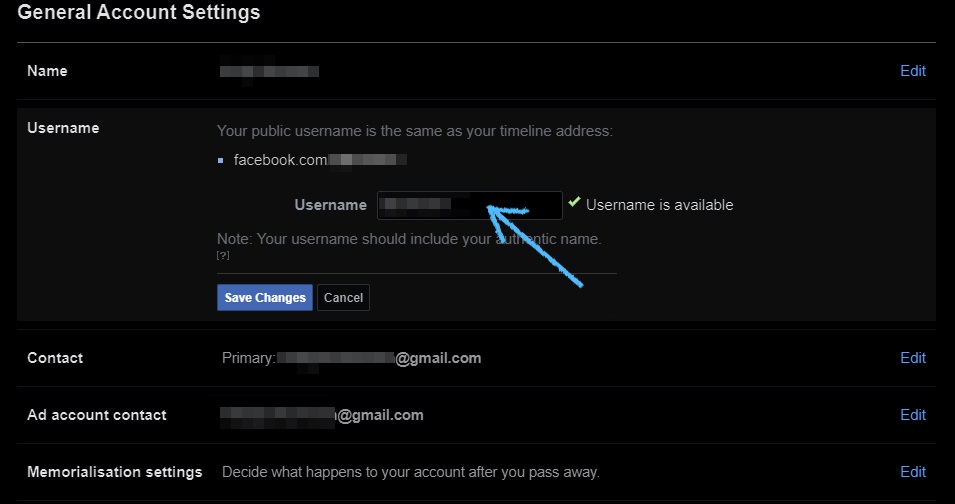Edit the Memorialisation settings
Screen dimensions: 955x504
tap(913, 472)
